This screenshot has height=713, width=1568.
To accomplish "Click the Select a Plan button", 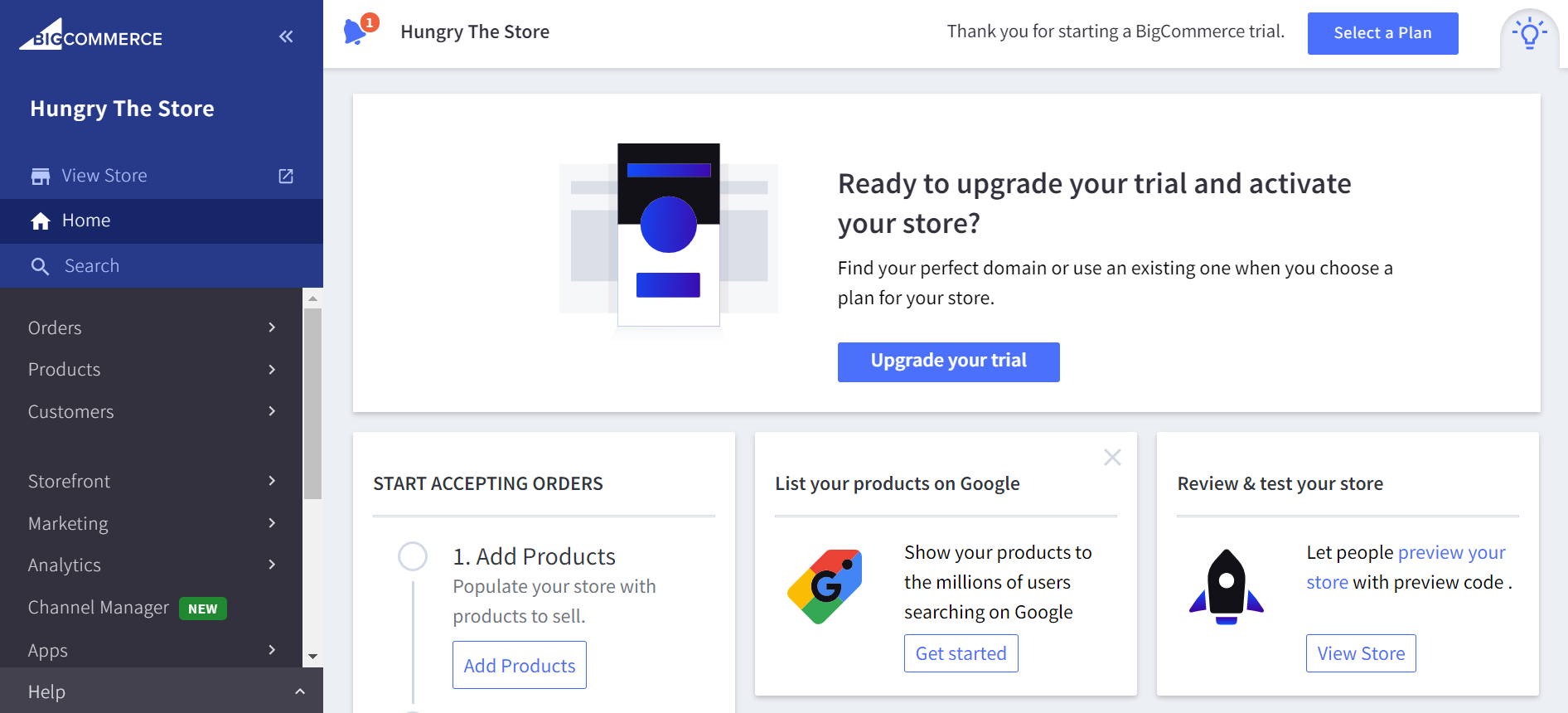I will (1382, 33).
